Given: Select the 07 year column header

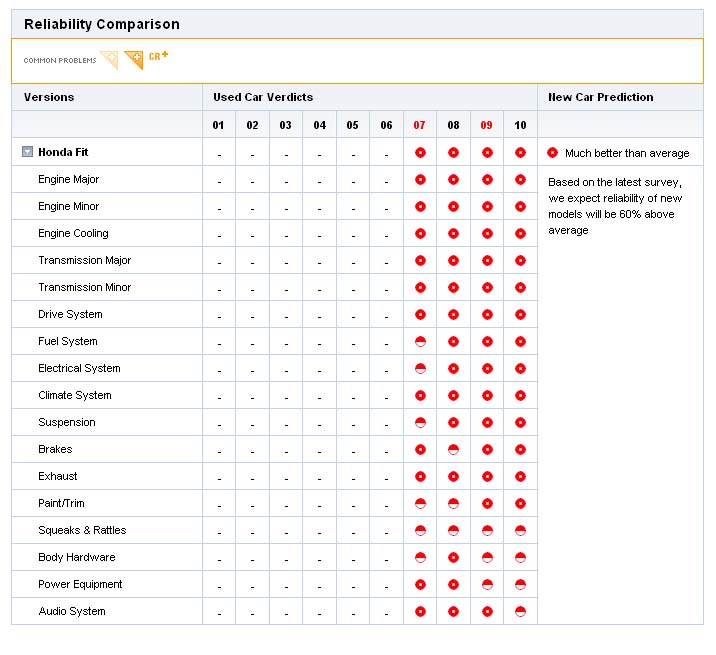Looking at the screenshot, I should point(419,125).
